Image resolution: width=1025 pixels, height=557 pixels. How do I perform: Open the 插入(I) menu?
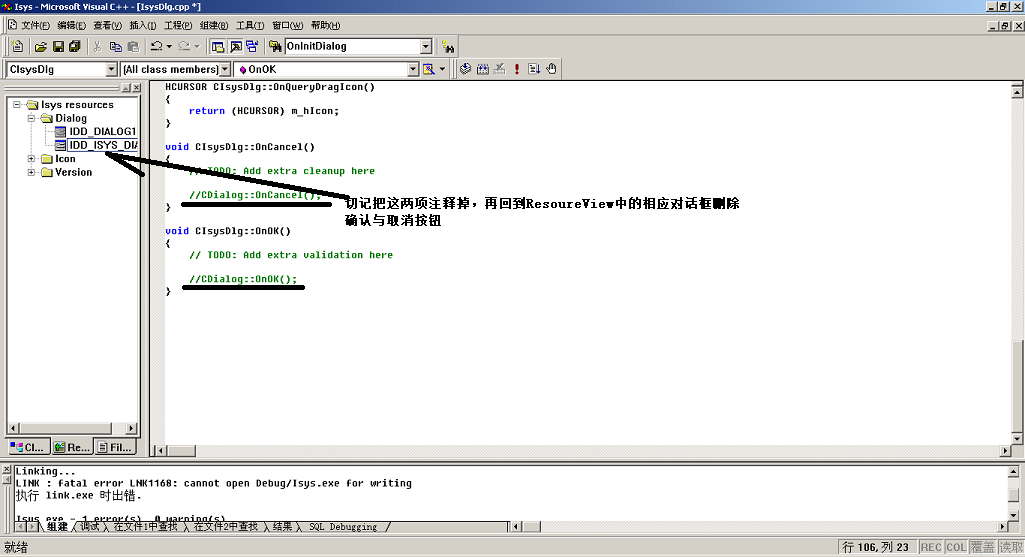(143, 25)
